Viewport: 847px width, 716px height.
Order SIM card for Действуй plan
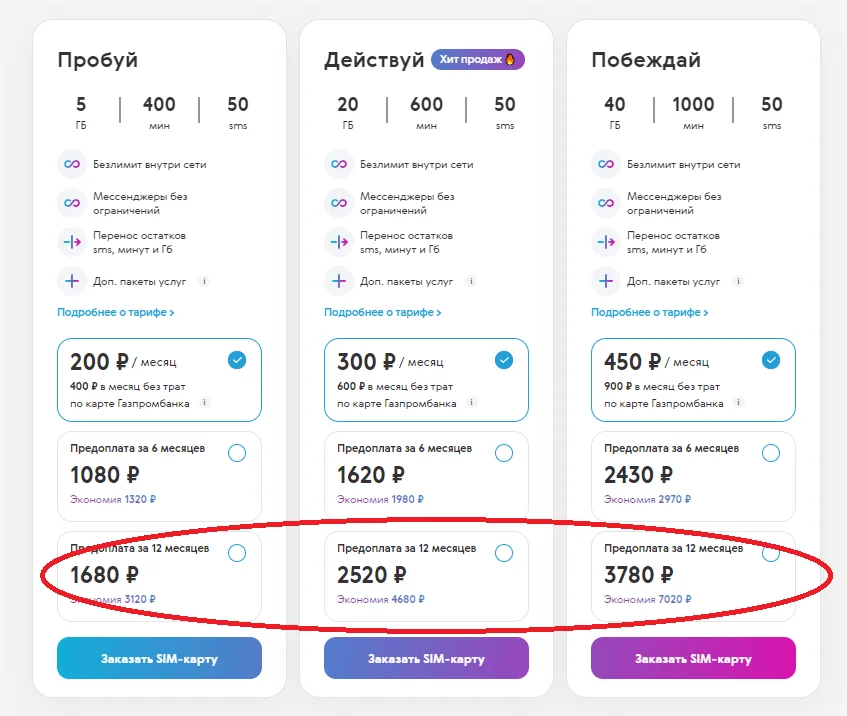tap(426, 658)
